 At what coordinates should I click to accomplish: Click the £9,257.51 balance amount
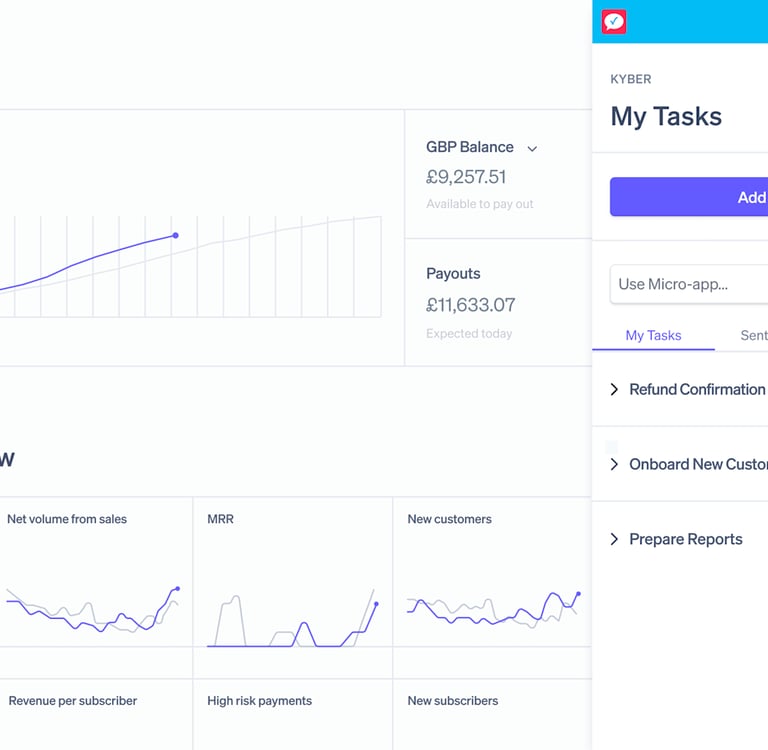click(x=466, y=178)
